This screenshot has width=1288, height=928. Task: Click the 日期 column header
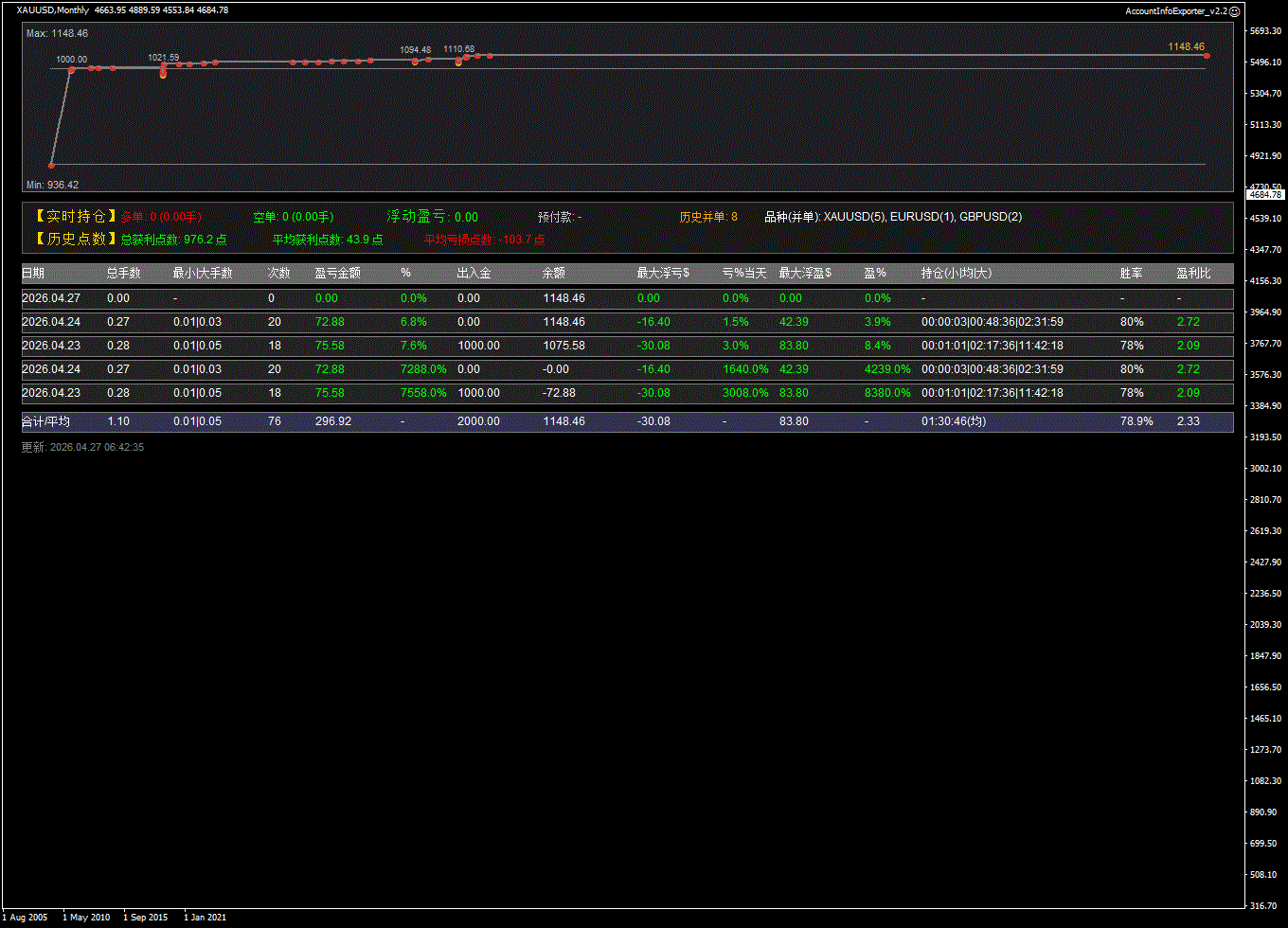33,274
